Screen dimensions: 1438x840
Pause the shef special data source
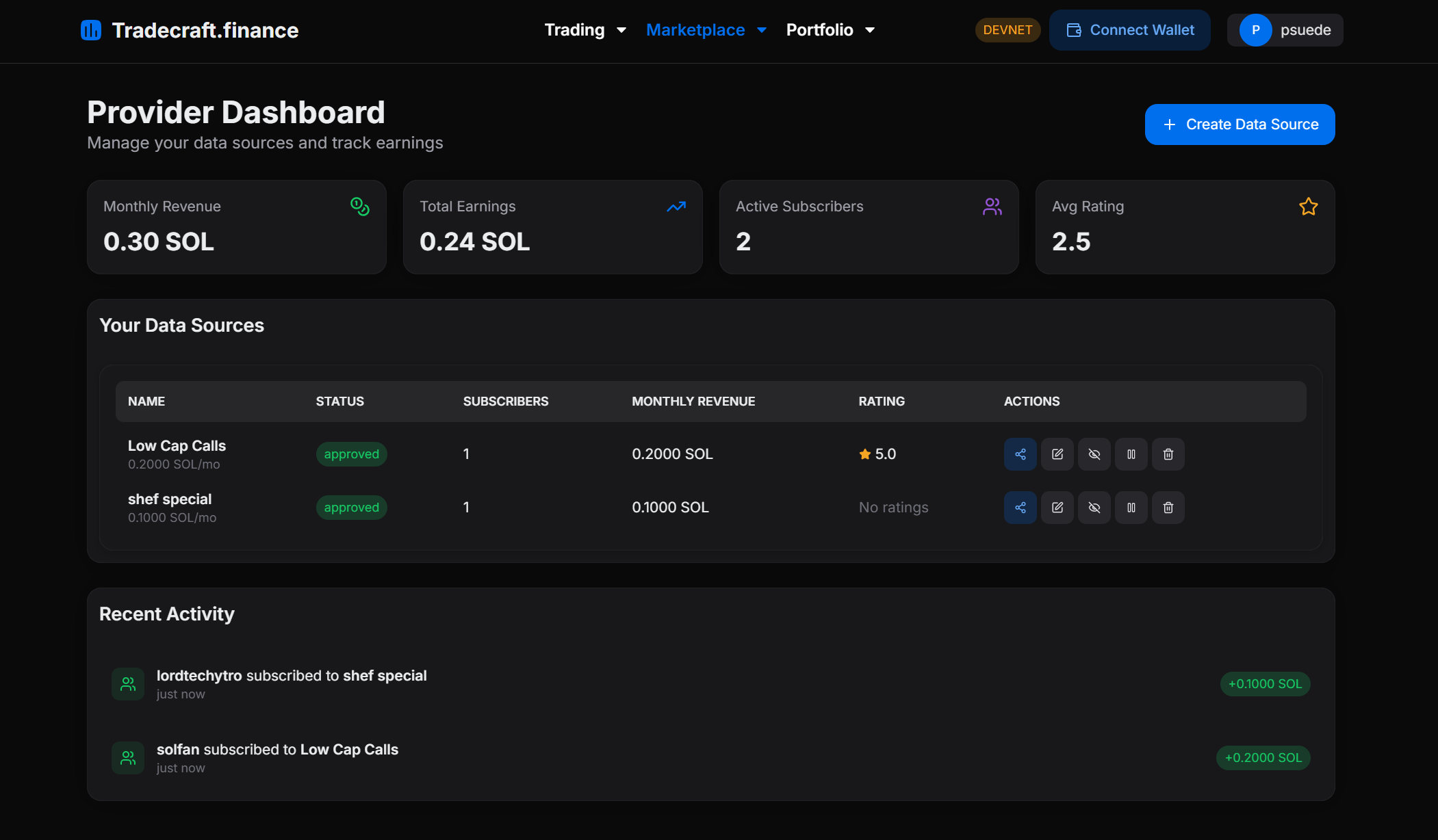(1131, 508)
